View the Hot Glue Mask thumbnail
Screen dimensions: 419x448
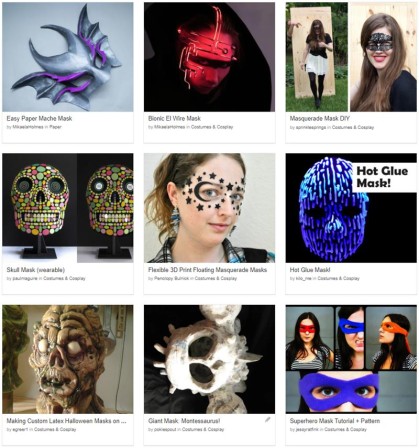click(351, 208)
